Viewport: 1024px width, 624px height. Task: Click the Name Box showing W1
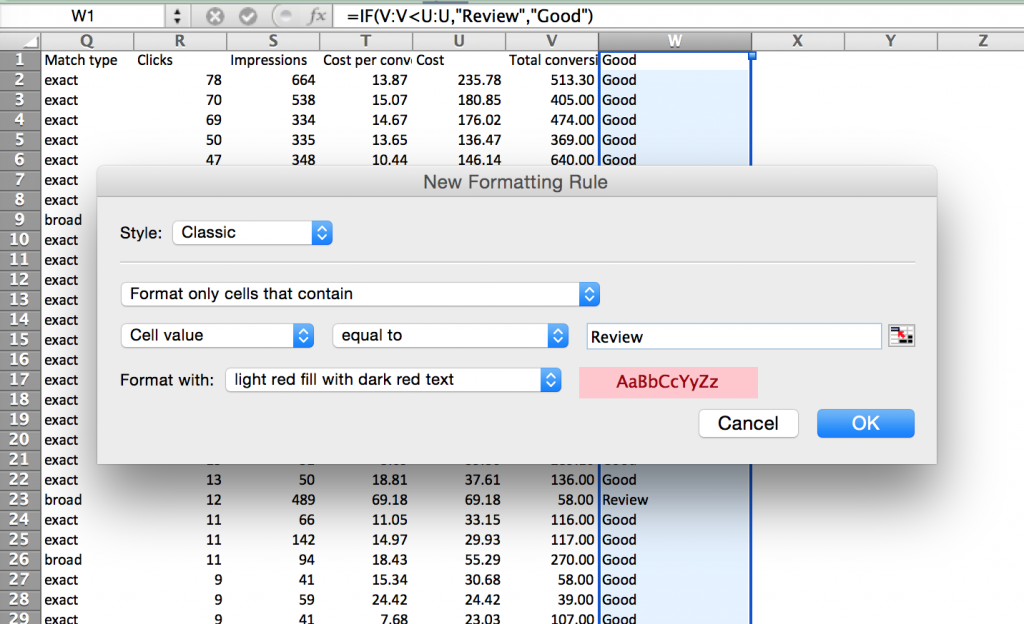(x=83, y=16)
